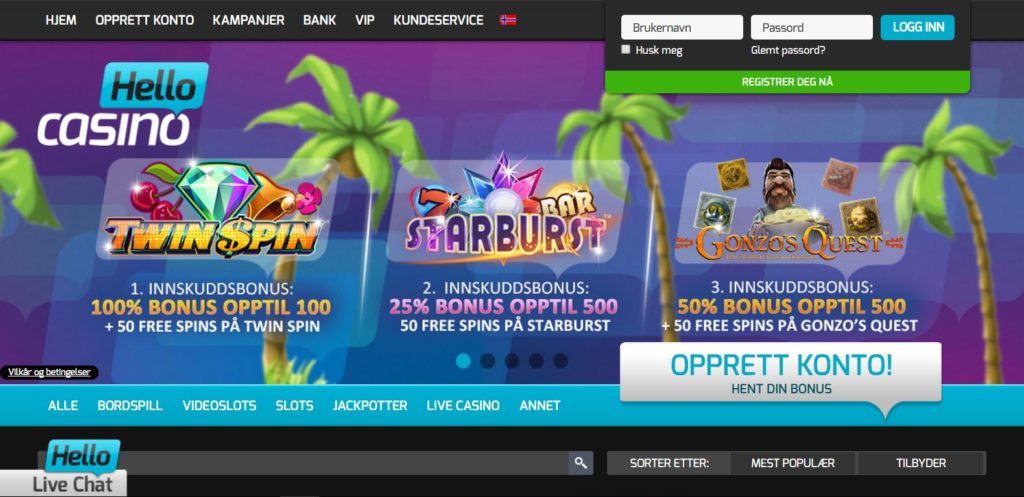Click the Norwegian flag language icon

point(507,20)
